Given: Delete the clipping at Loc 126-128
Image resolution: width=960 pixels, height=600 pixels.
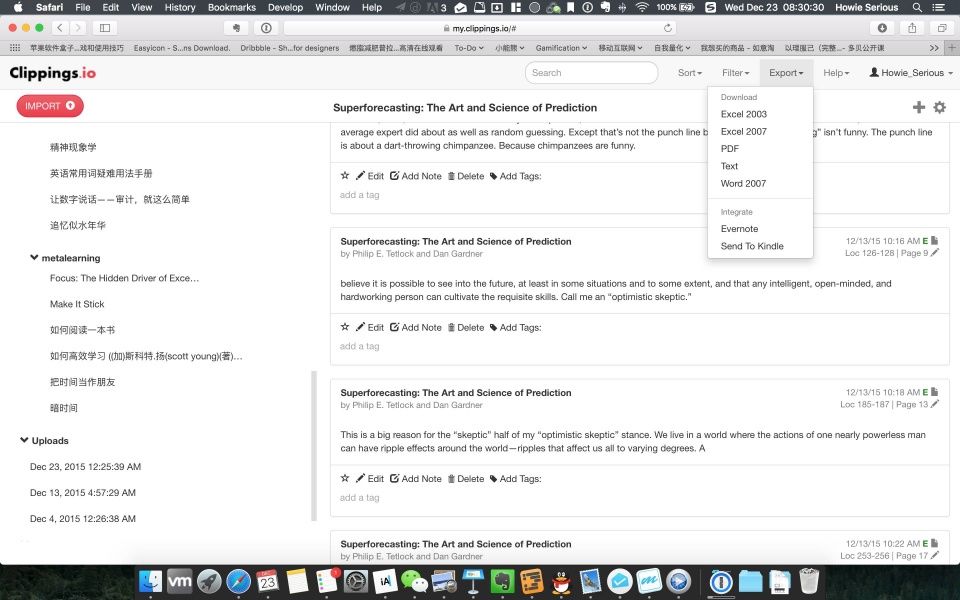Looking at the screenshot, I should [x=466, y=328].
